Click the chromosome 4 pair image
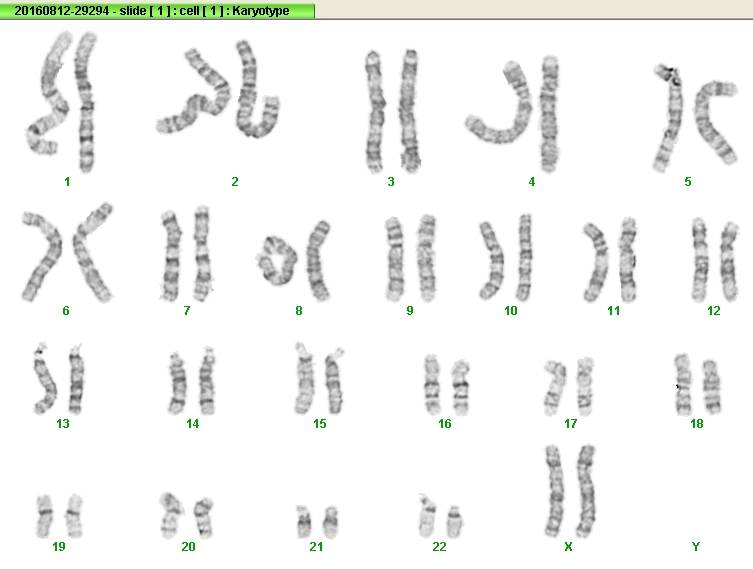Image resolution: width=753 pixels, height=569 pixels. 512,114
